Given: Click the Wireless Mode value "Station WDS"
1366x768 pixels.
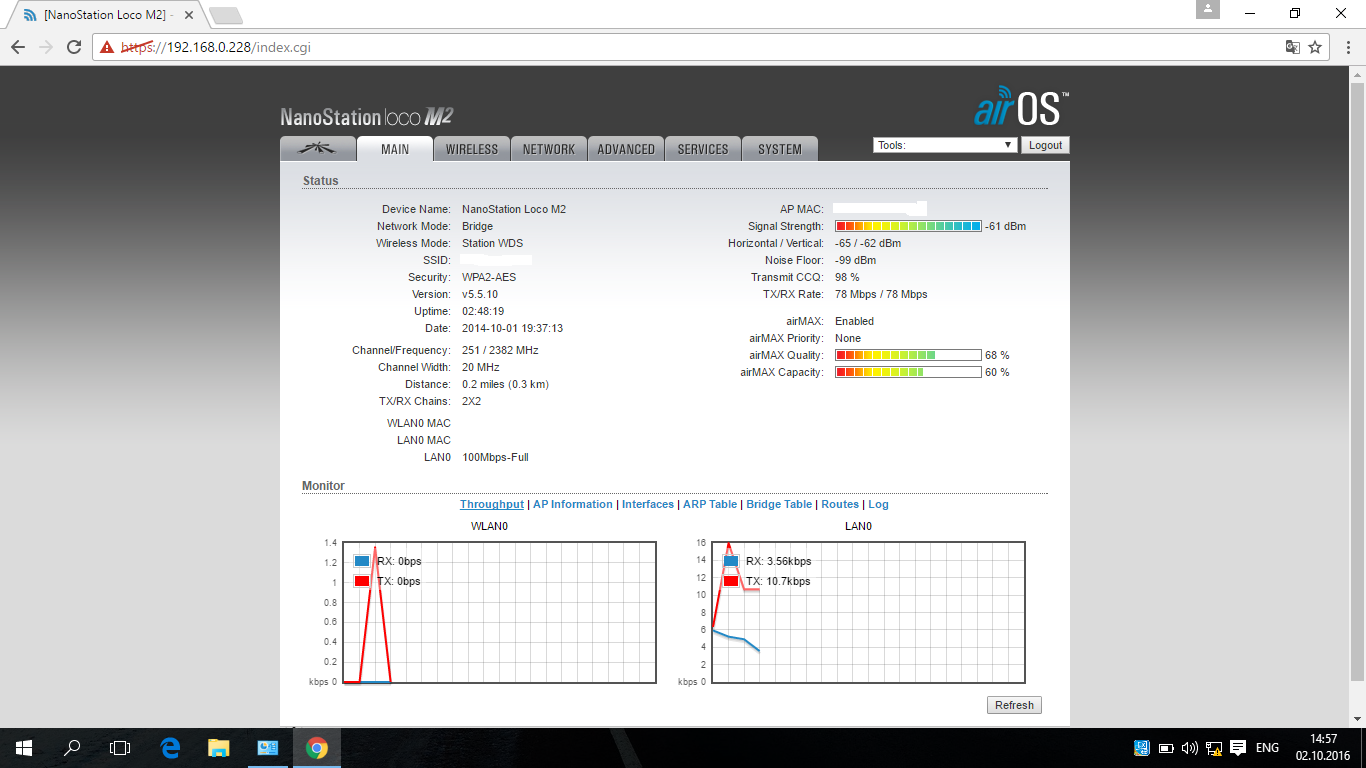Looking at the screenshot, I should click(x=492, y=243).
